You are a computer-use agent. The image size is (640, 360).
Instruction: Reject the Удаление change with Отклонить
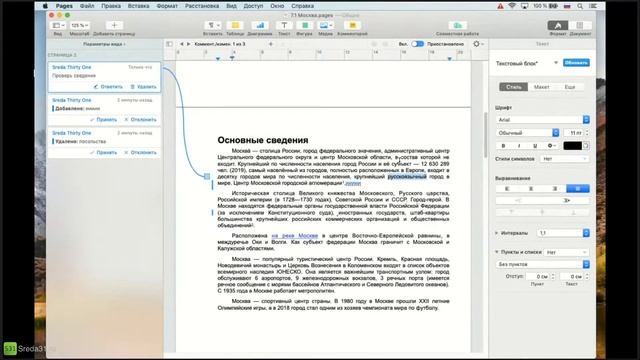tap(140, 152)
